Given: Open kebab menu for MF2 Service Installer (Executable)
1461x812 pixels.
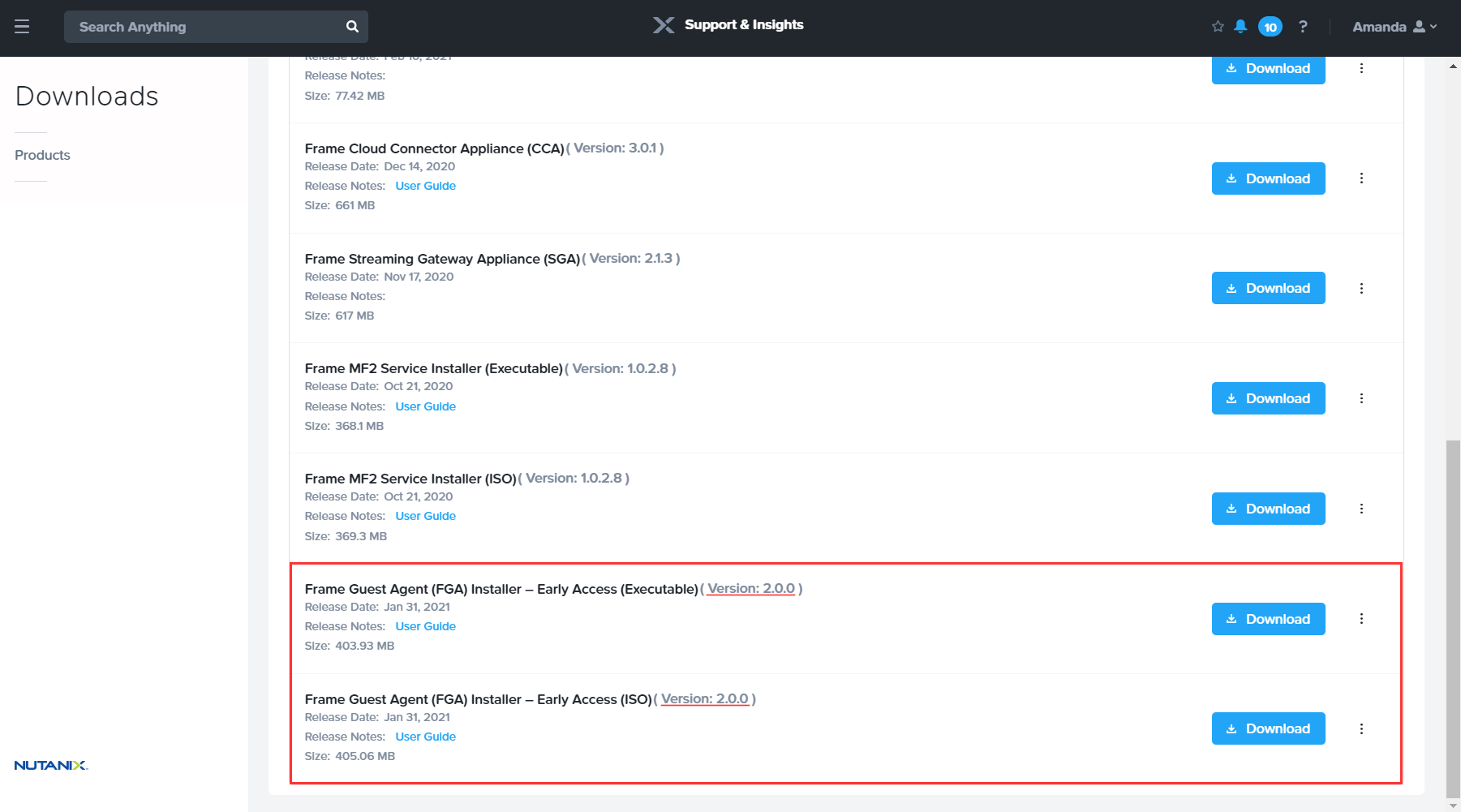Looking at the screenshot, I should (x=1361, y=398).
